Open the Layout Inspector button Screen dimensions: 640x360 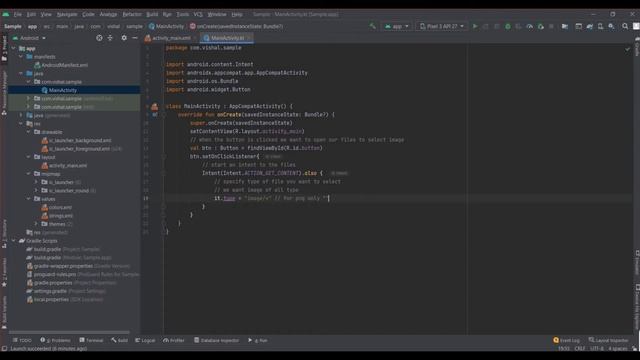[609, 340]
